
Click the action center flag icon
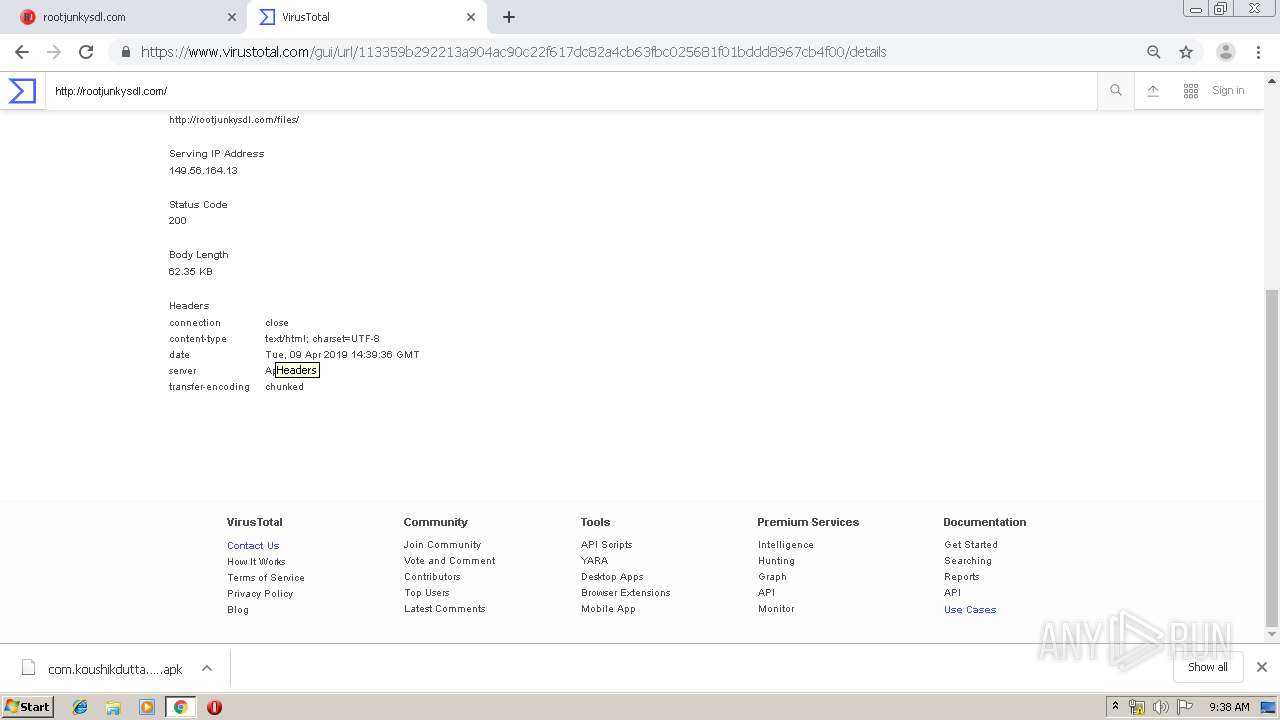click(x=1185, y=707)
